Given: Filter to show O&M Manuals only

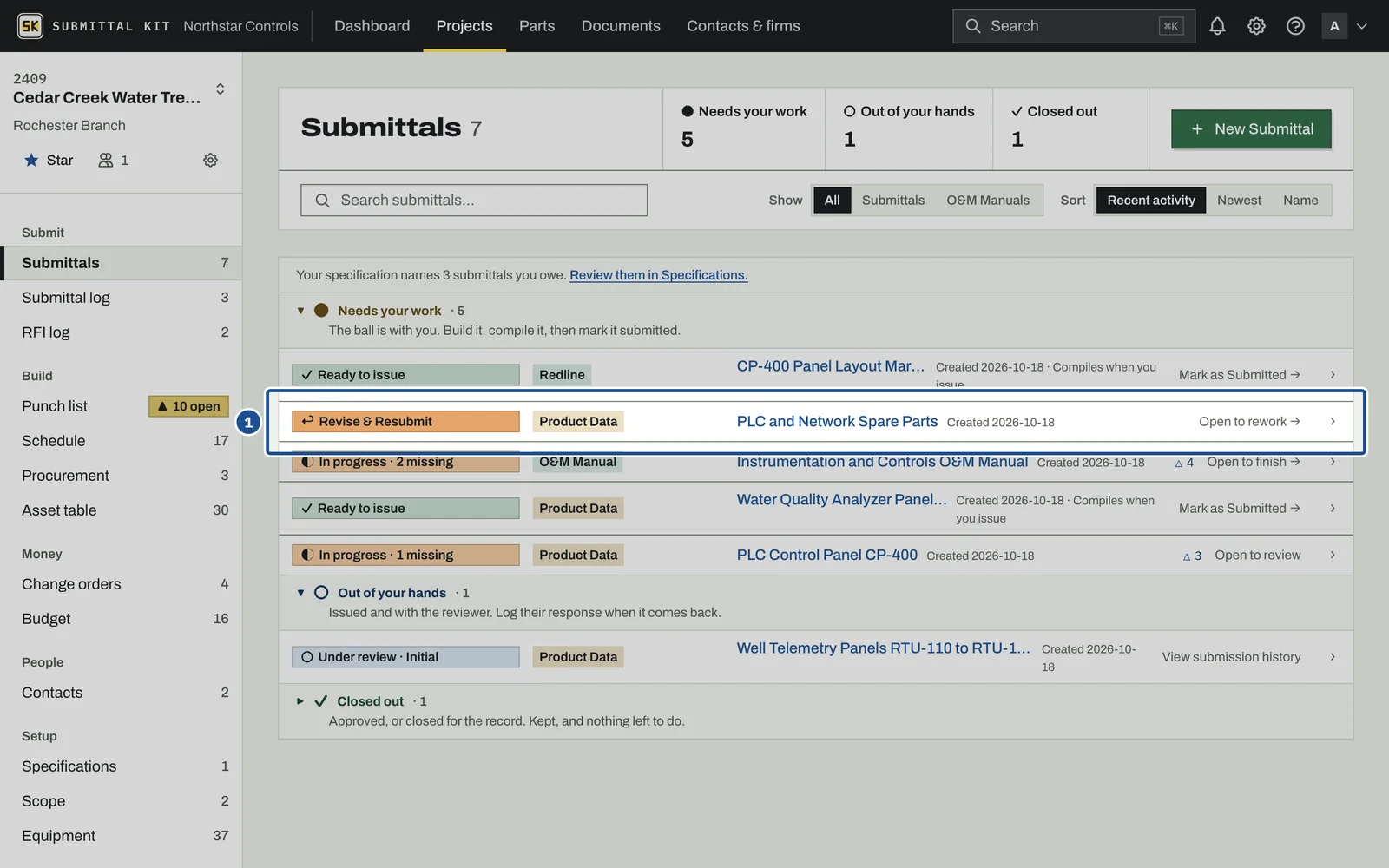Looking at the screenshot, I should pyautogui.click(x=988, y=201).
